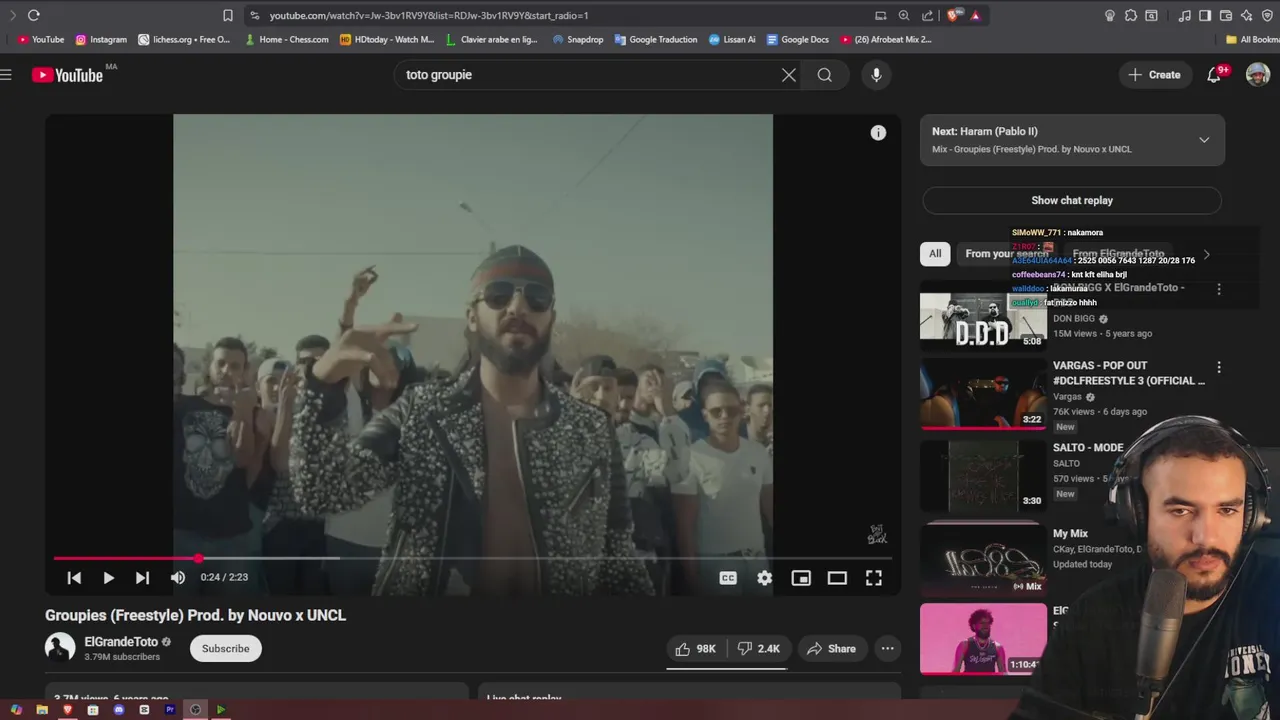This screenshot has height=720, width=1280.
Task: Open Google Traduction bookmark
Action: [x=656, y=40]
